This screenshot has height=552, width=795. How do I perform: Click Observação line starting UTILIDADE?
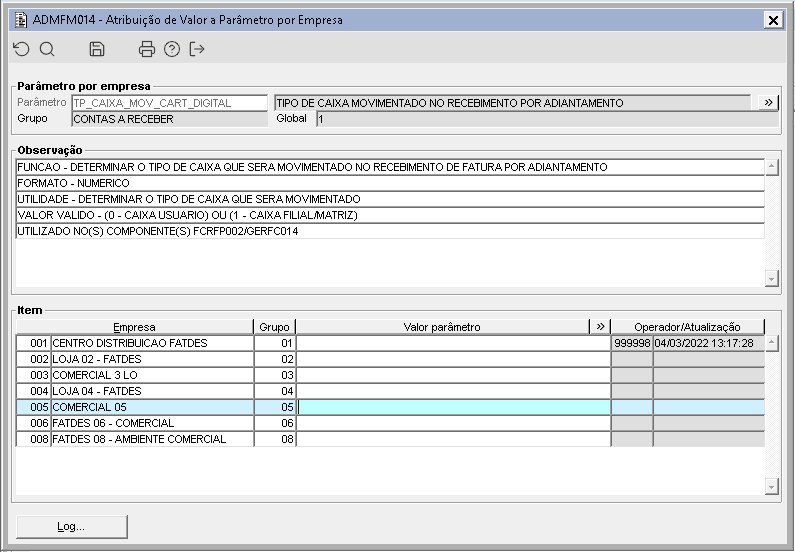click(x=390, y=199)
